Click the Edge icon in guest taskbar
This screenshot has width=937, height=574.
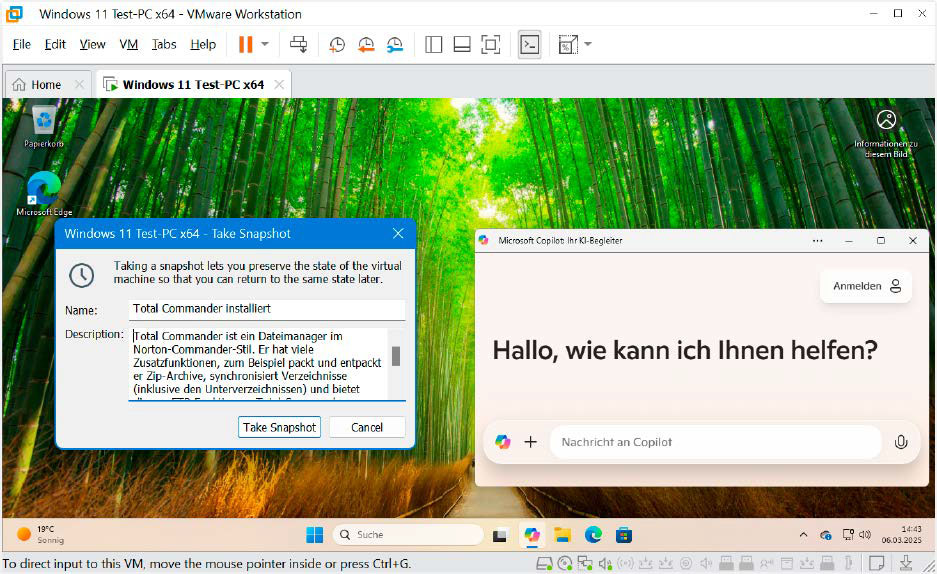593,535
